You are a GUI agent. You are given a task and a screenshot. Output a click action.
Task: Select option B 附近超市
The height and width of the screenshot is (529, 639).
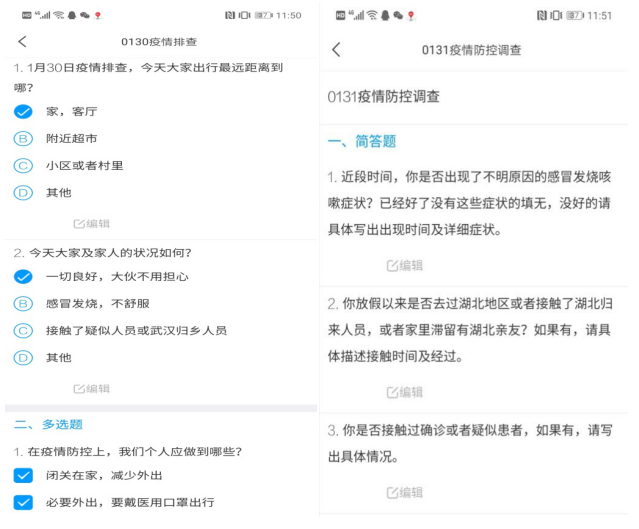point(23,138)
